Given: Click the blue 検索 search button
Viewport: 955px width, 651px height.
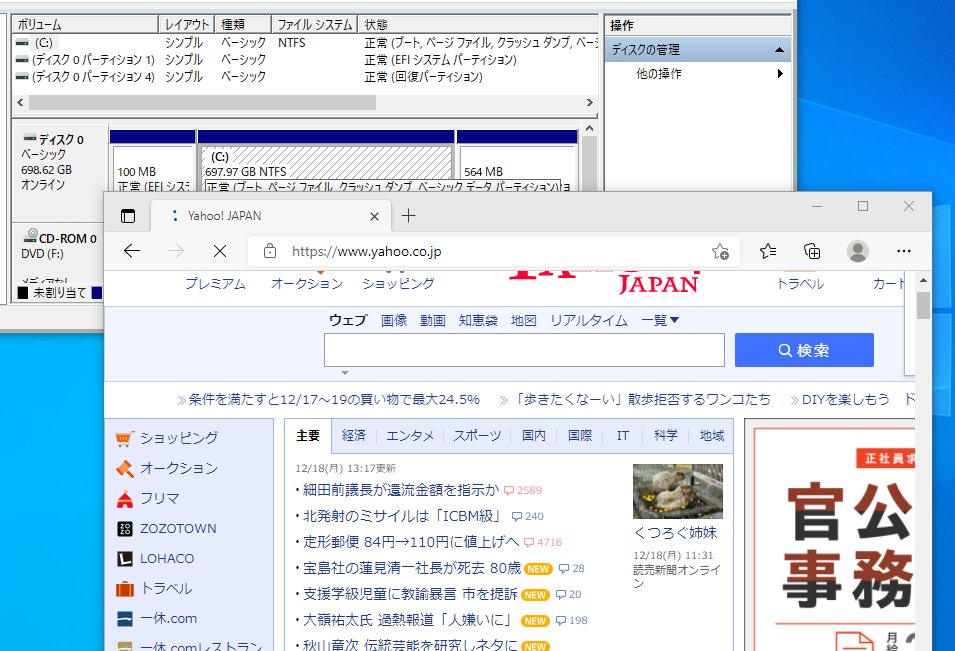Looking at the screenshot, I should [x=804, y=350].
